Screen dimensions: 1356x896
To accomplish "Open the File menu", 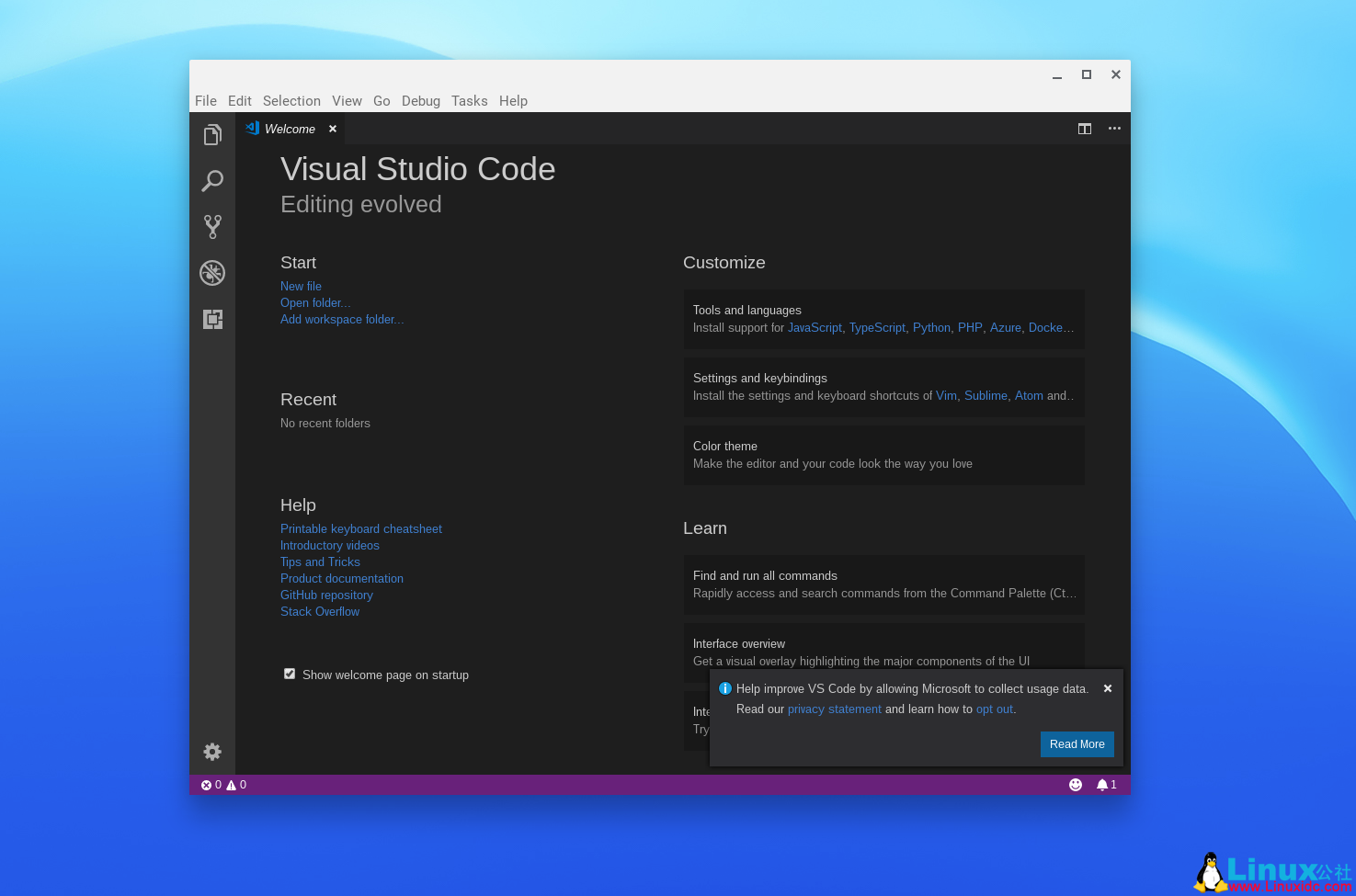I will 206,101.
